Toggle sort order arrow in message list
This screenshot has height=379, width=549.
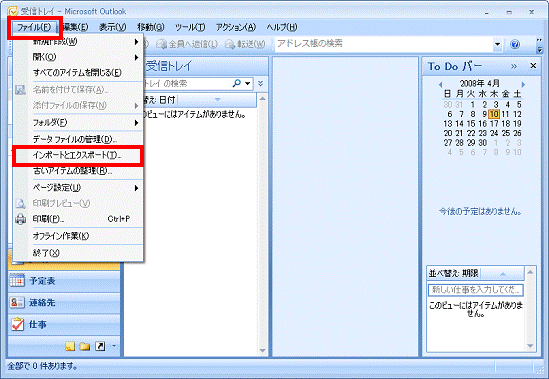click(217, 100)
